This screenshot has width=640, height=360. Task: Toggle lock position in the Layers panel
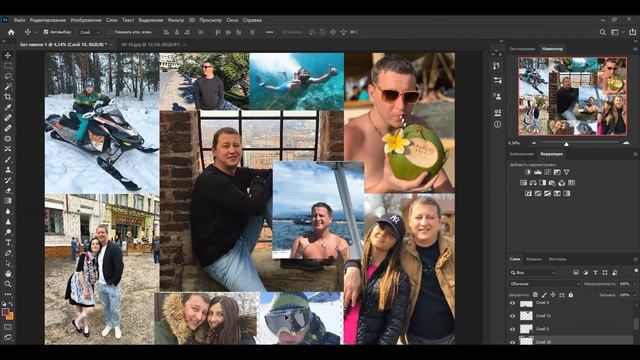[553, 295]
